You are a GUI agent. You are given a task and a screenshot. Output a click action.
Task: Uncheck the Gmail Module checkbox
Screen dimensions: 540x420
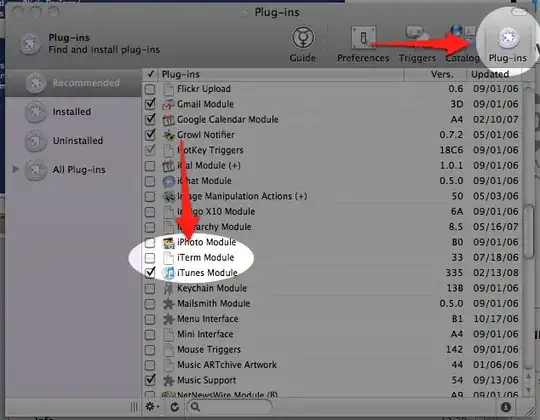150,104
